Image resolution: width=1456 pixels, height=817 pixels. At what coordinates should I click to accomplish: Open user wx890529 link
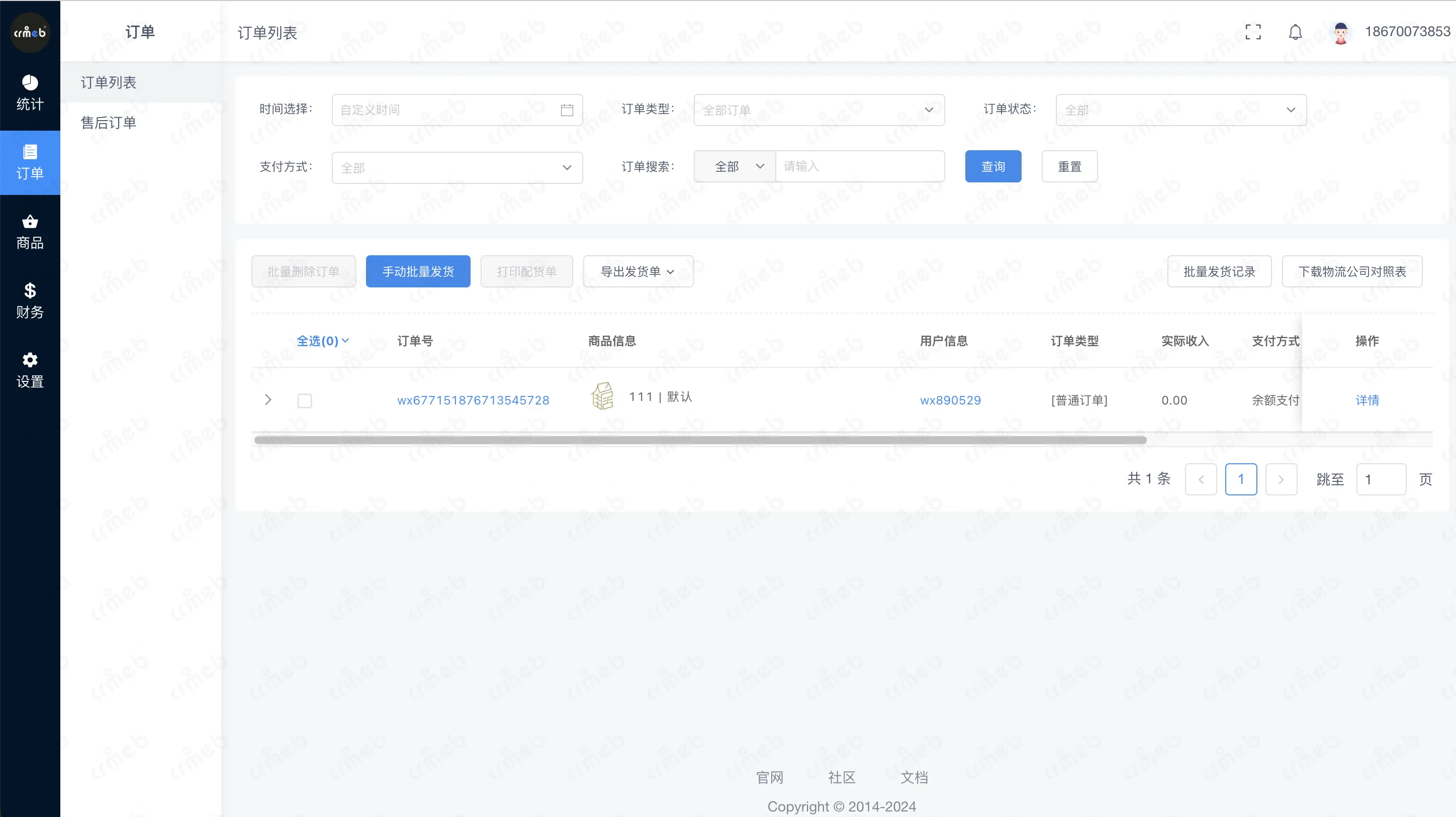tap(950, 400)
